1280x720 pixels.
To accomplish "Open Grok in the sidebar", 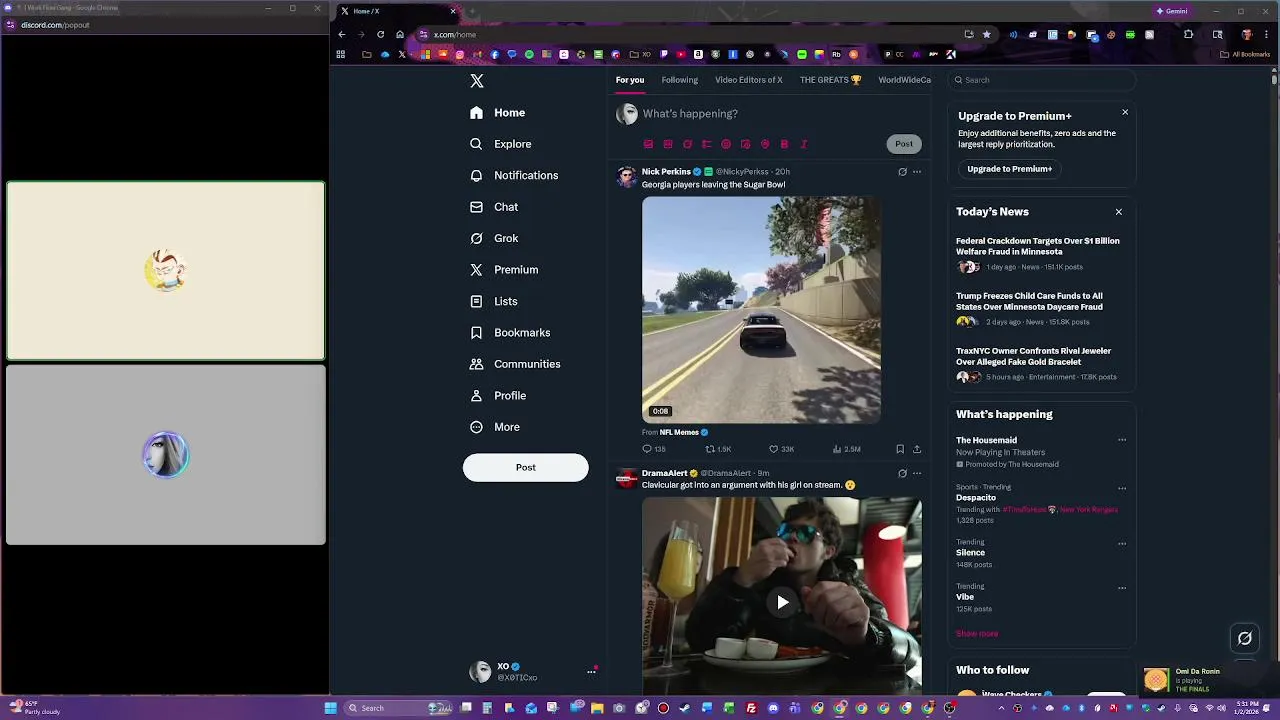I will point(494,238).
